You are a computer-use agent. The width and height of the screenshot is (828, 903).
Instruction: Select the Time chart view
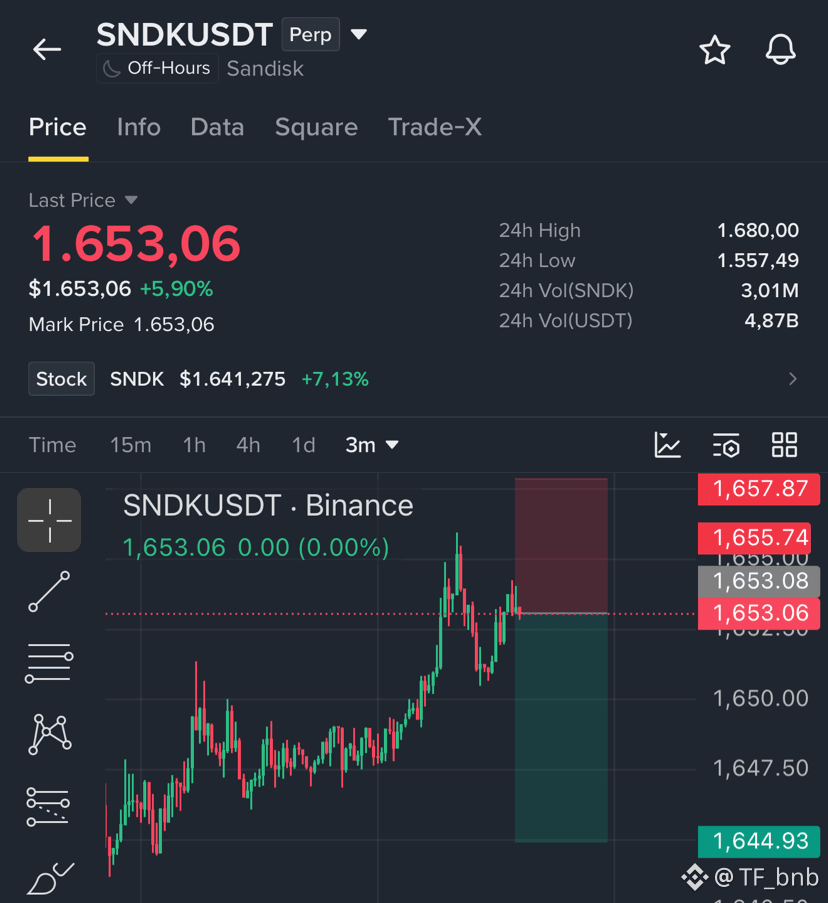[x=52, y=445]
